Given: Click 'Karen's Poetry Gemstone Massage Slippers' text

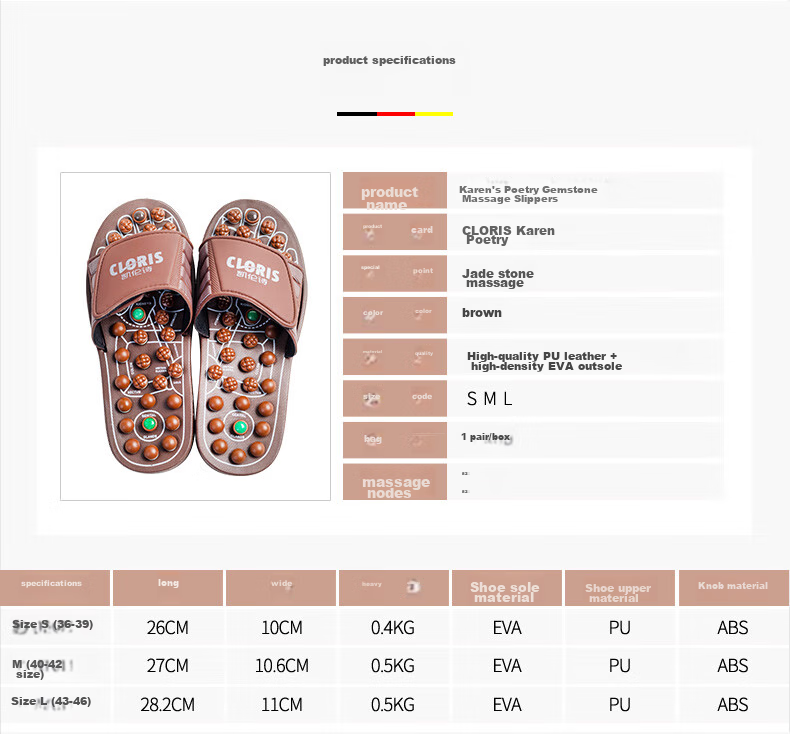Looking at the screenshot, I should coord(528,194).
